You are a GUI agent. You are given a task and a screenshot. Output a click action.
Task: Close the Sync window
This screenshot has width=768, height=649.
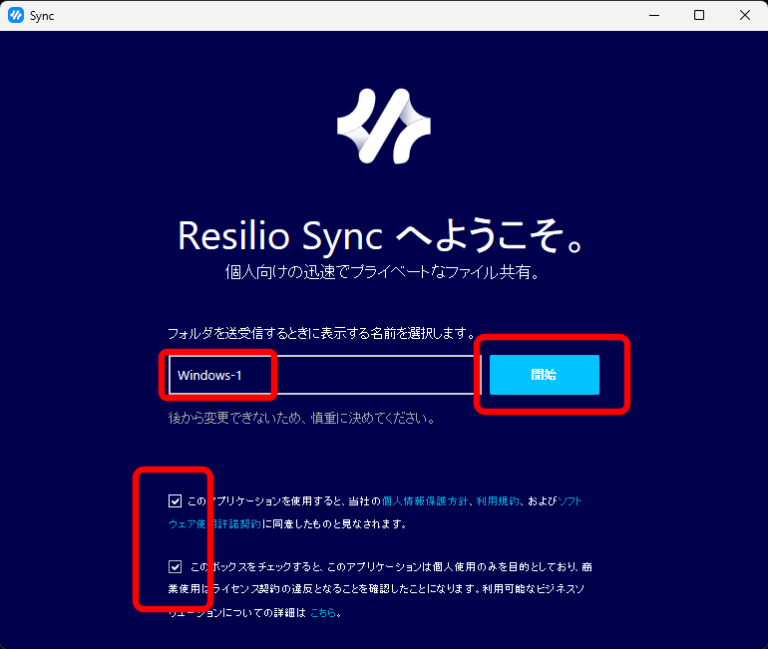744,15
